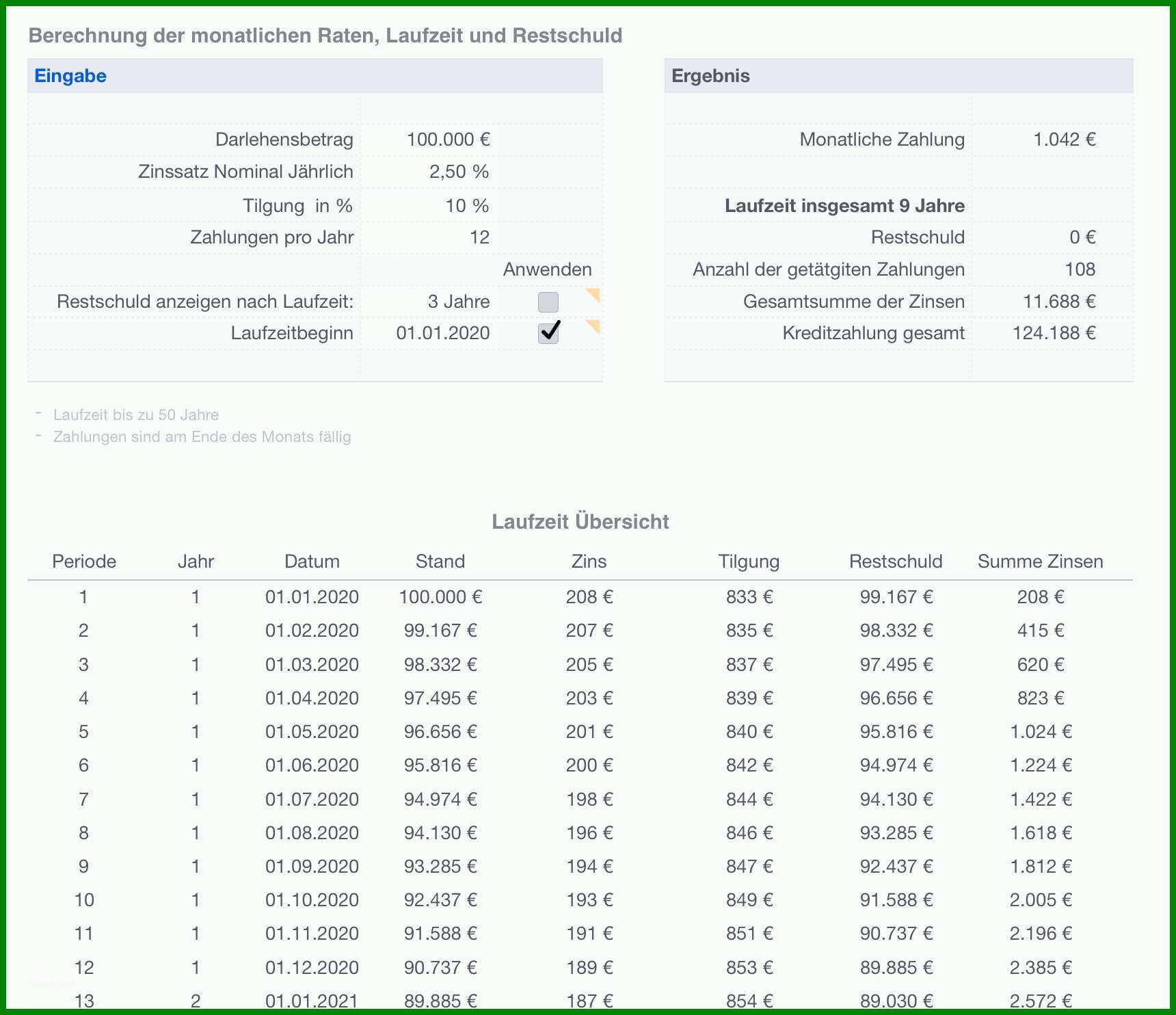Click Gesamtsumme der Zinsen value 11.688 €
Image resolution: width=1176 pixels, height=1015 pixels.
click(x=1059, y=302)
